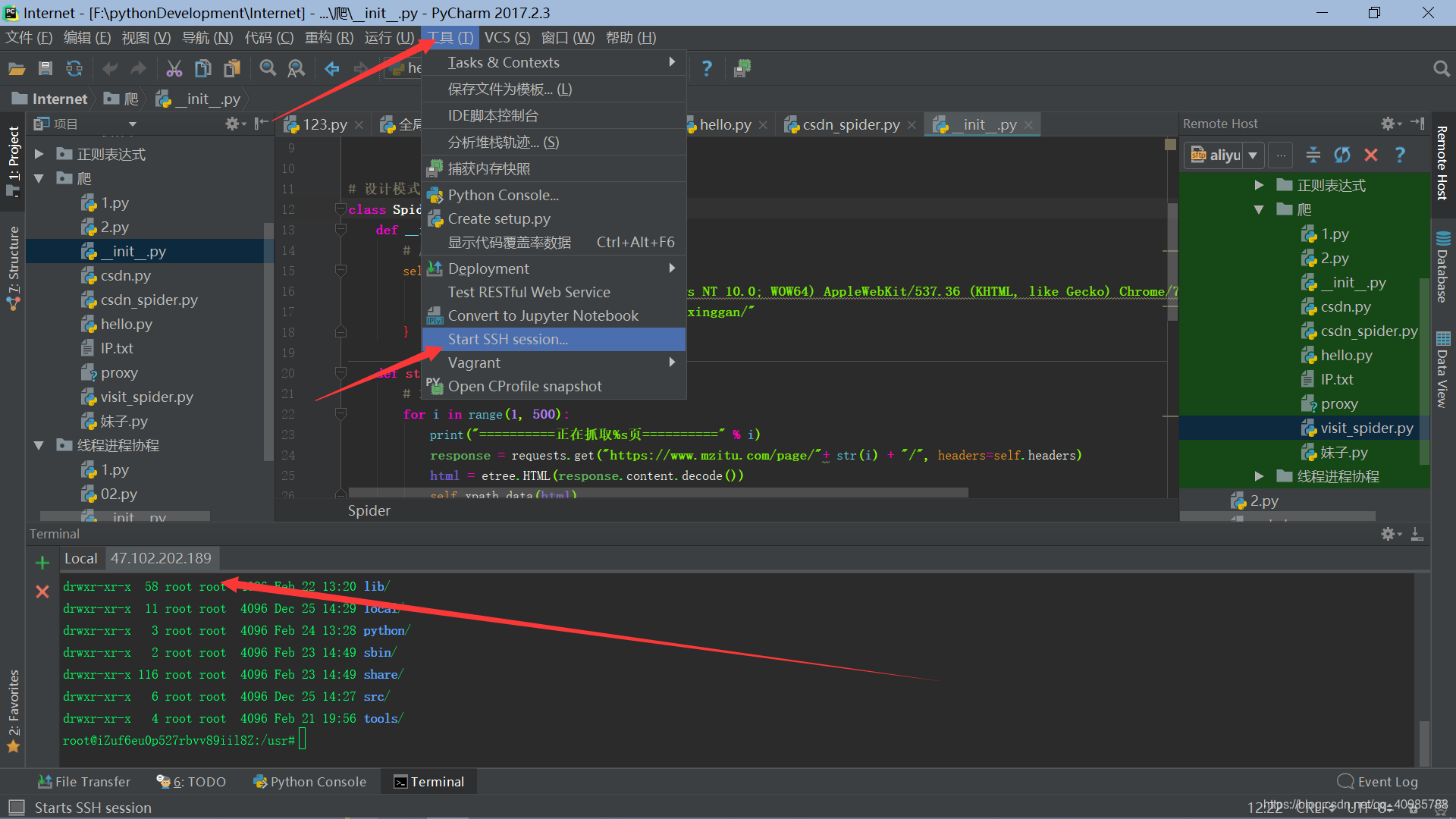
Task: Click Terminal panel hide download icon
Action: [1417, 534]
